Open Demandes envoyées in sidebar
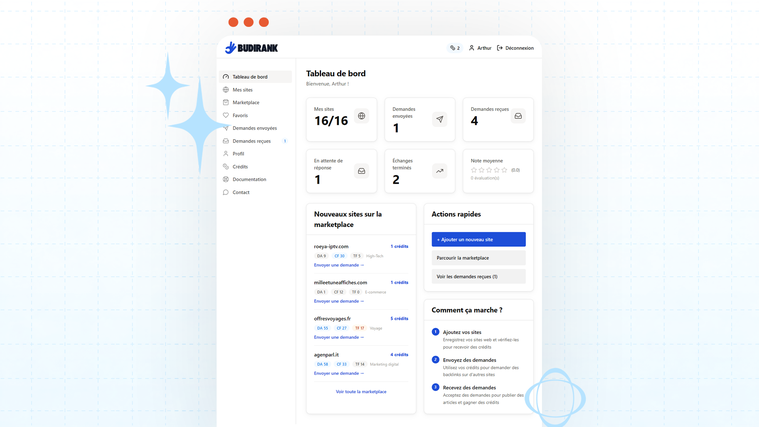Screen dimensions: 759x427 tap(255, 128)
